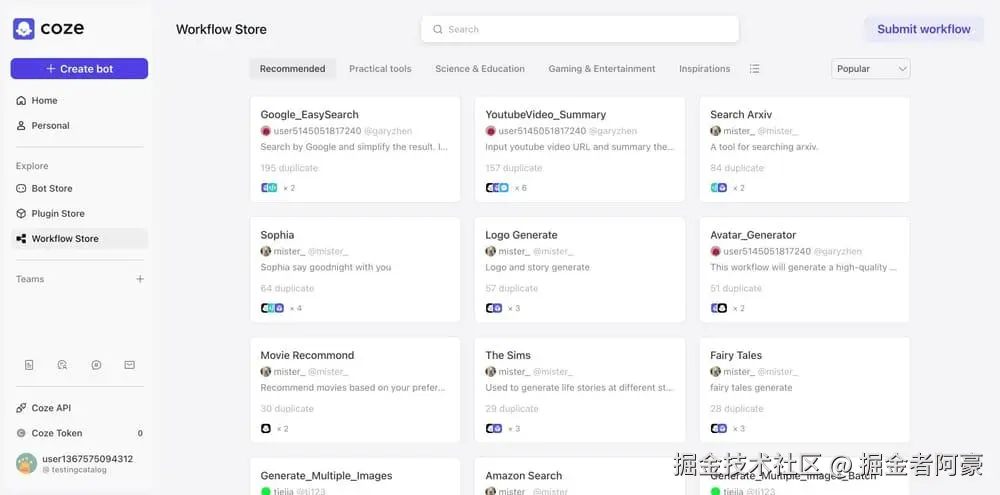
Task: Click model icons on Fairy Tales card
Action: [719, 429]
